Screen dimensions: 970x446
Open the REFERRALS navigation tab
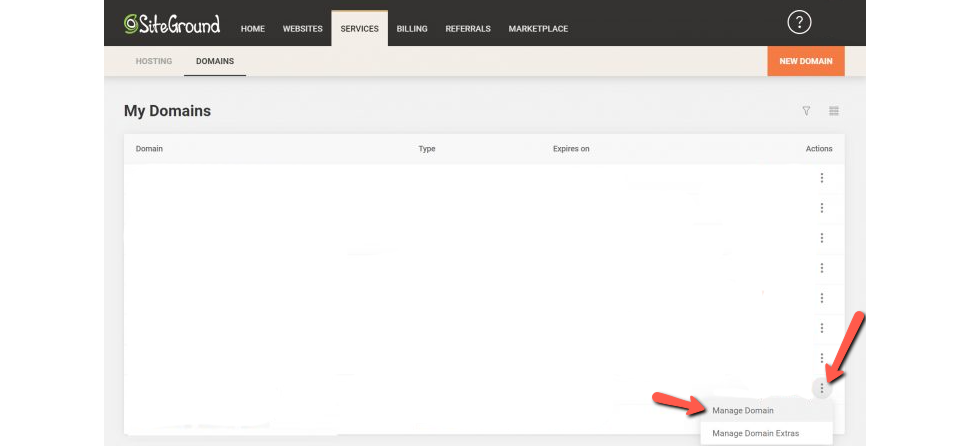[468, 29]
